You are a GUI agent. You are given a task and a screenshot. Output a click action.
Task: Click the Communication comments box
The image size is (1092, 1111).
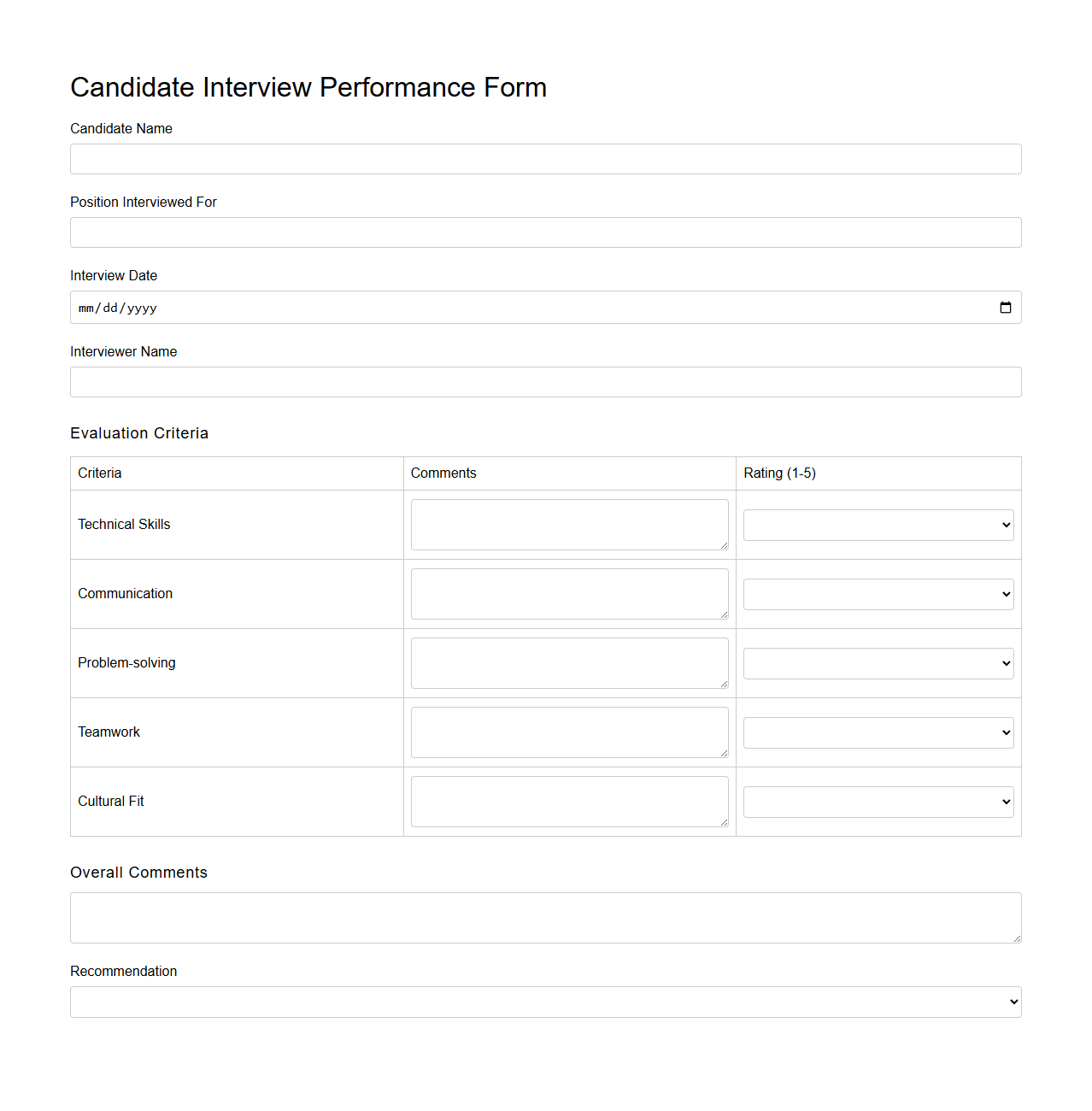[569, 593]
